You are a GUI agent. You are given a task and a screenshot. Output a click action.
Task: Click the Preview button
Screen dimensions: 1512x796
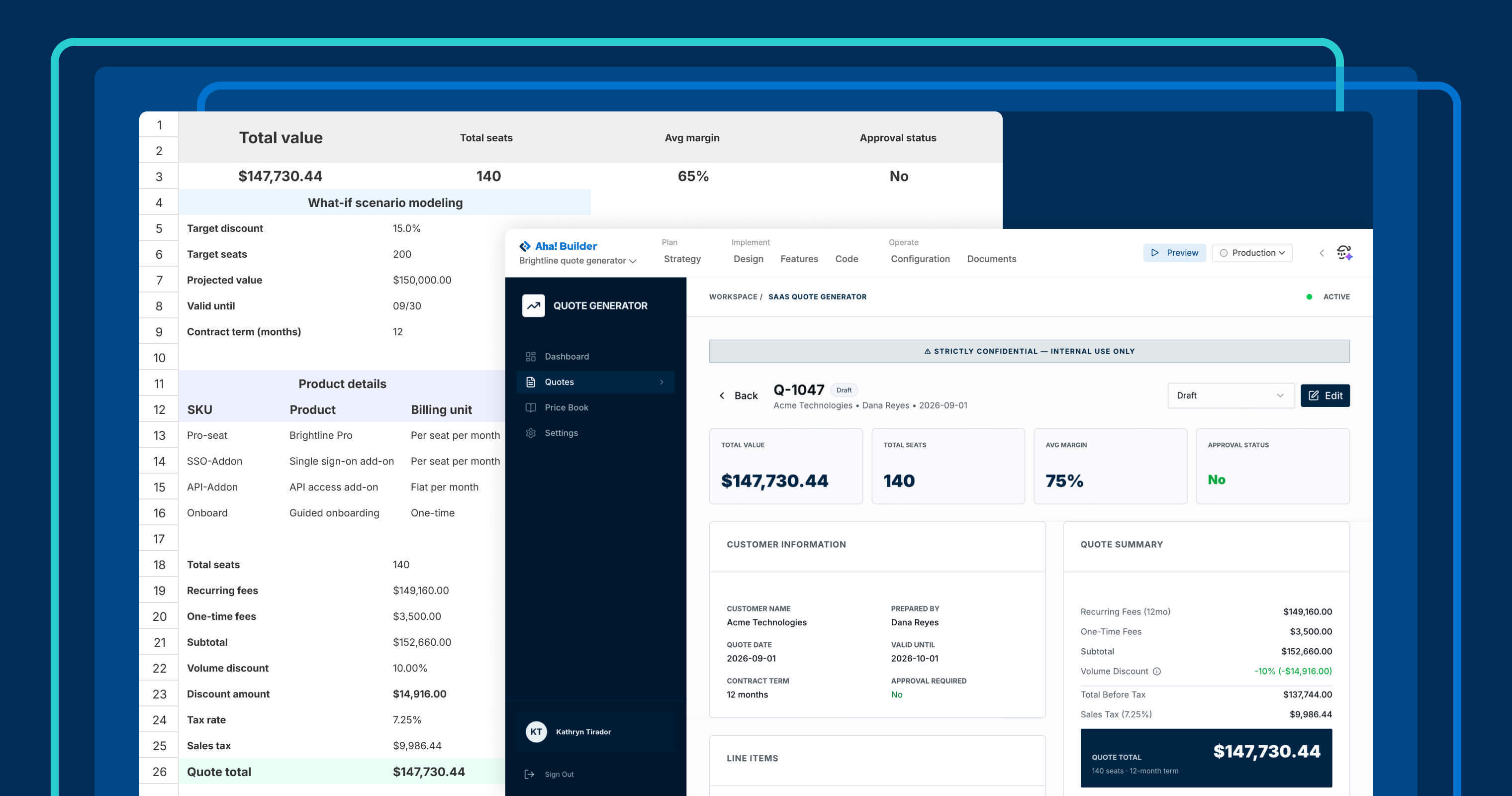click(x=1174, y=253)
